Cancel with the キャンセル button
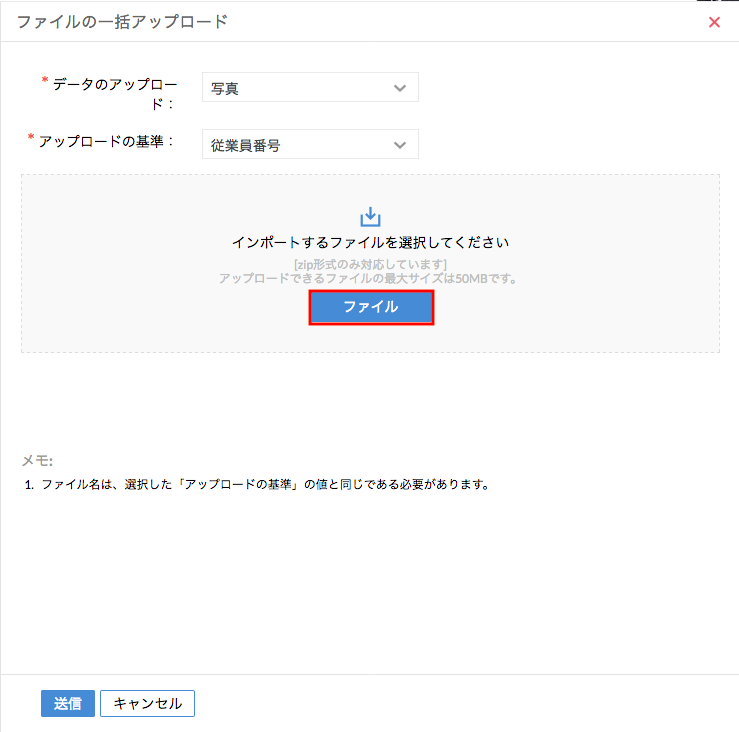Screen dimensions: 739x732 (147, 703)
